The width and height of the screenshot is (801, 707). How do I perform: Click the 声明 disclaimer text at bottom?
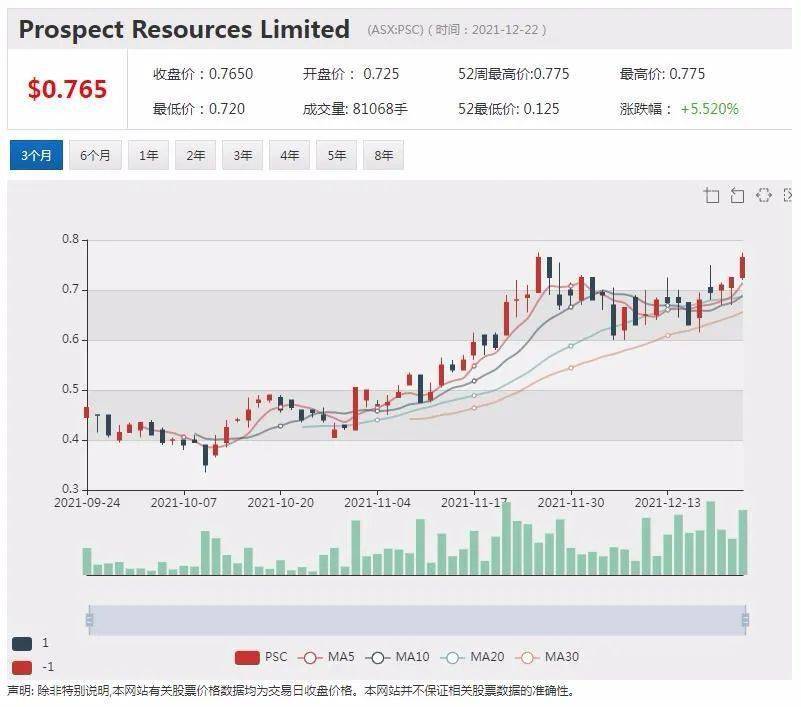pos(291,691)
